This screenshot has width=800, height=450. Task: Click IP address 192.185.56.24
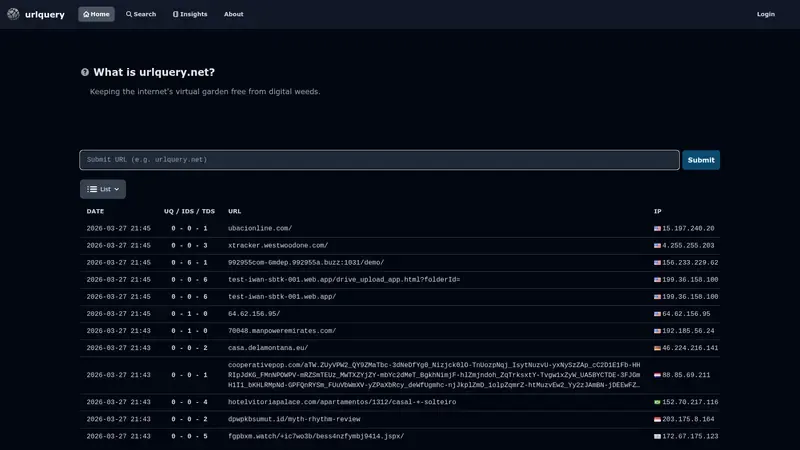click(688, 331)
